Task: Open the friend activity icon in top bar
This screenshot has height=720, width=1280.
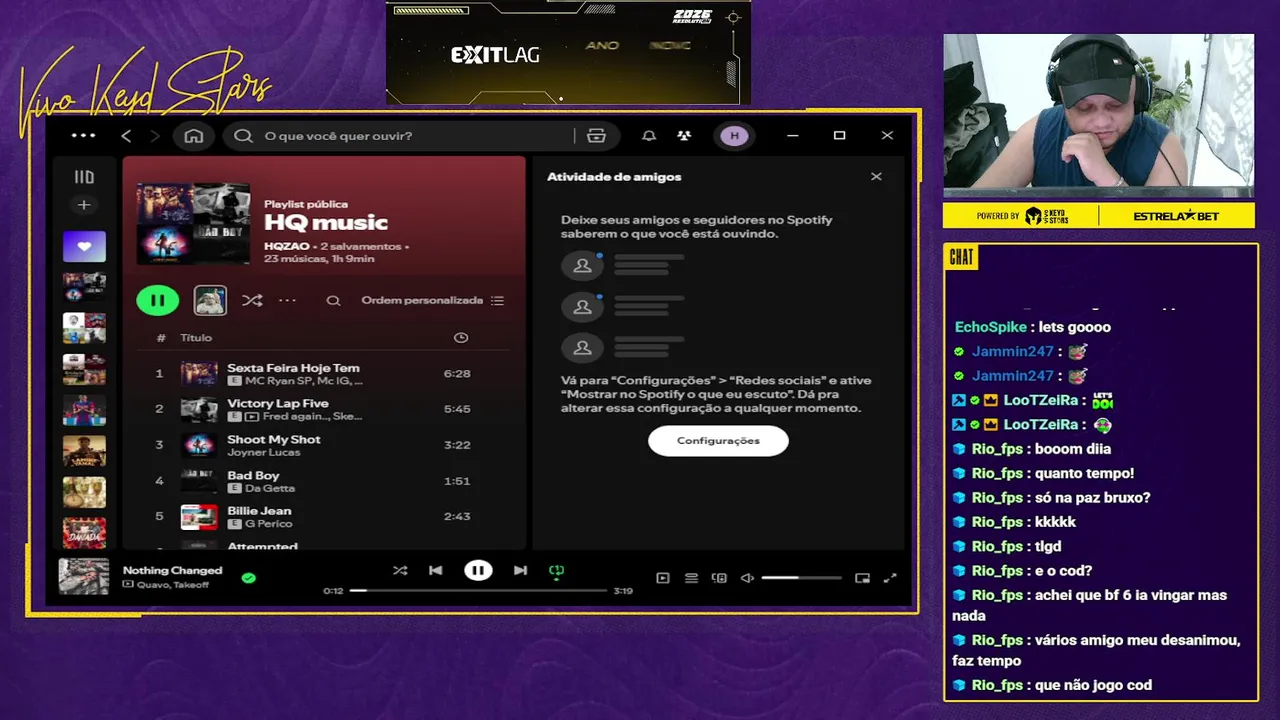Action: 684,136
